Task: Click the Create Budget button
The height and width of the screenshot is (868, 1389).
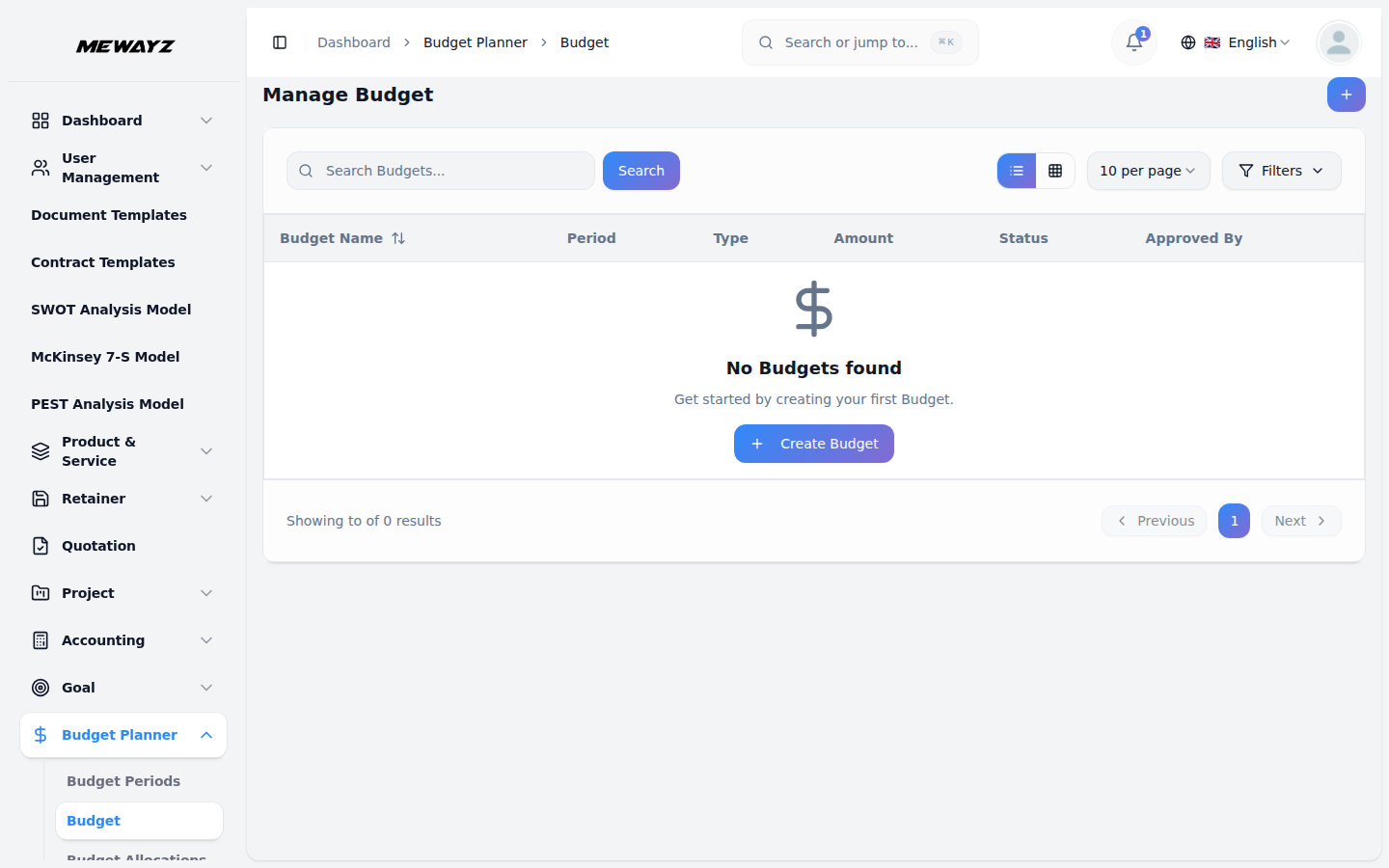Action: [x=813, y=444]
